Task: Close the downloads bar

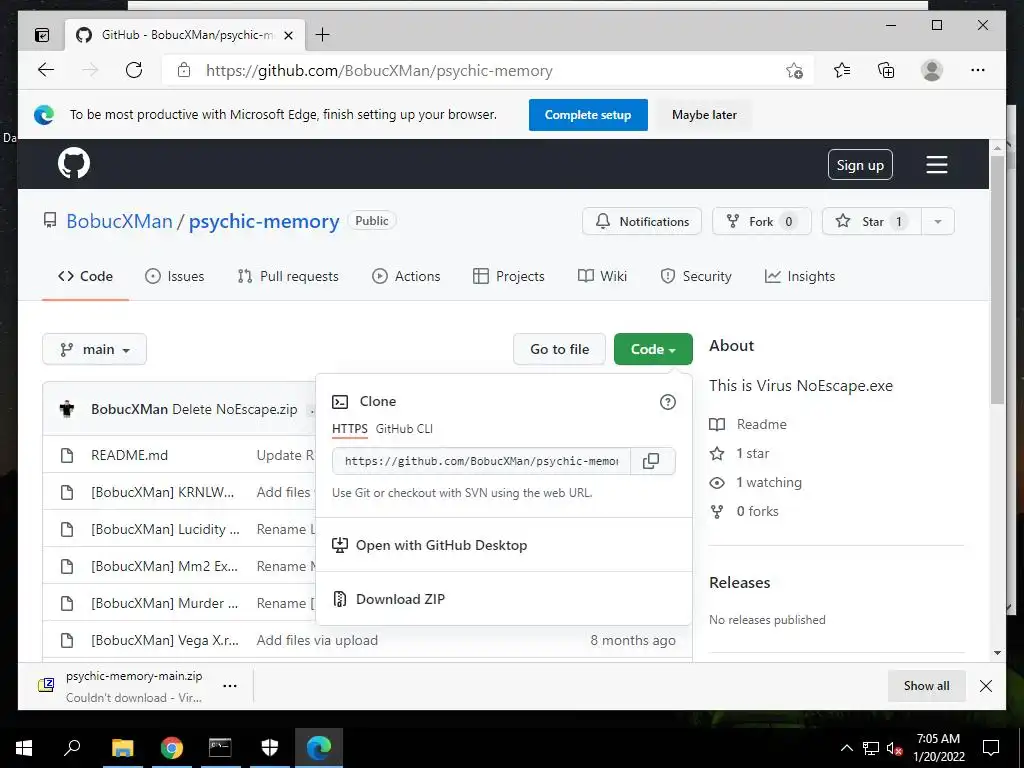Action: [x=986, y=686]
